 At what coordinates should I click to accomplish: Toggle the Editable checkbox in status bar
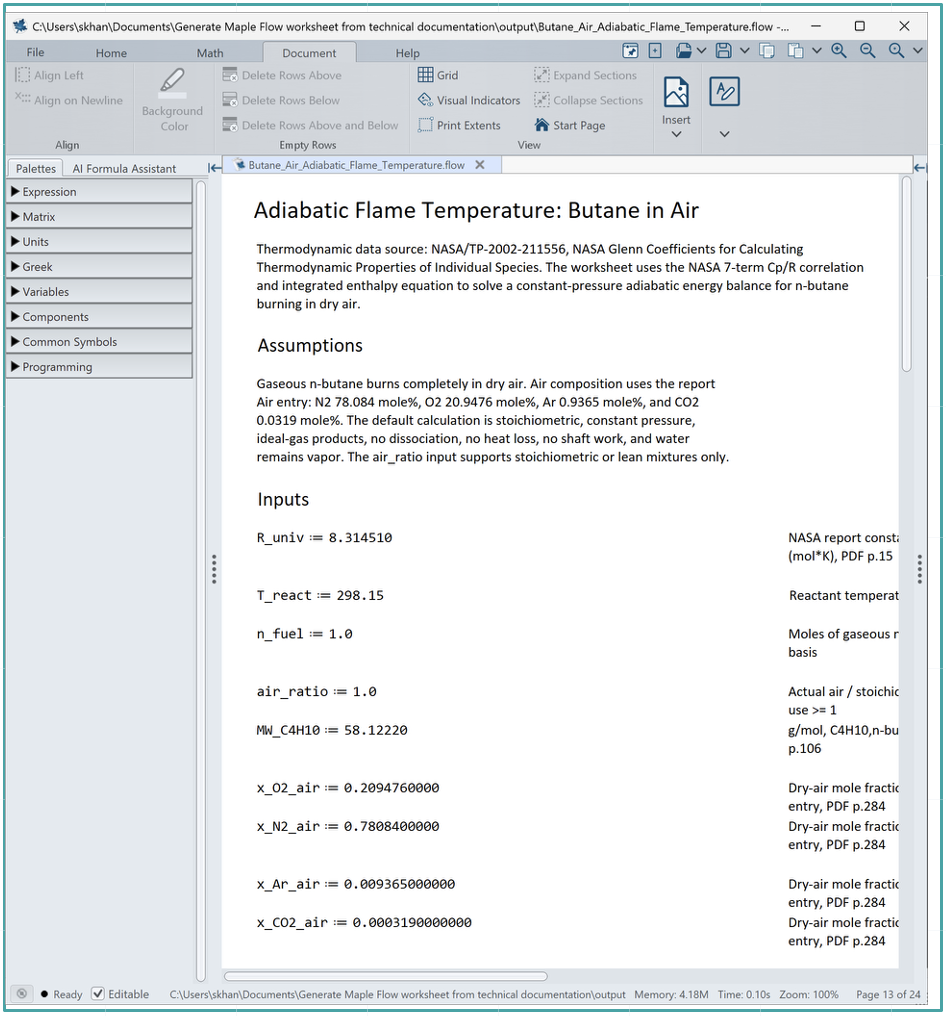(x=98, y=993)
